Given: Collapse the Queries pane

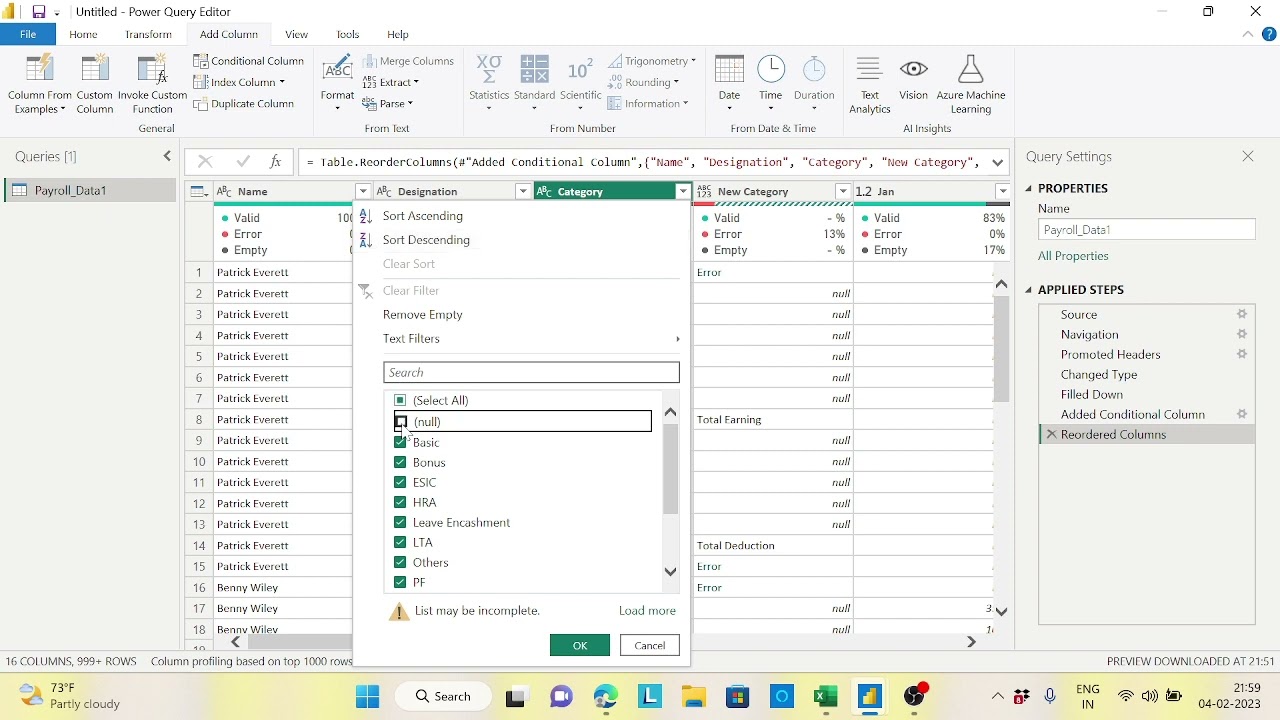Looking at the screenshot, I should click(167, 156).
